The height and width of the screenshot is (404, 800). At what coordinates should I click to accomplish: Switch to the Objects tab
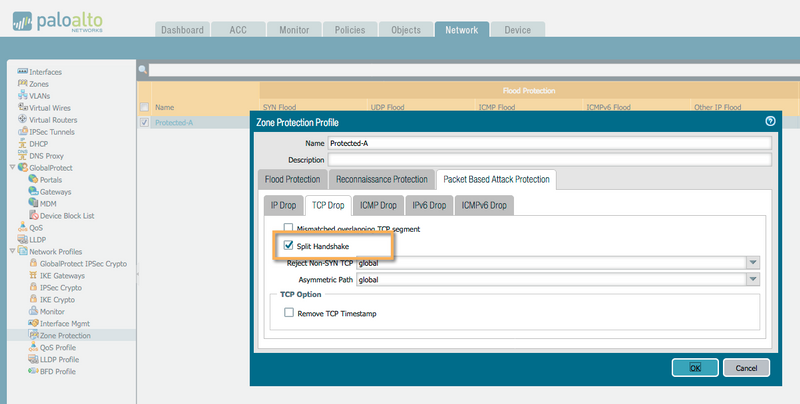coord(406,30)
